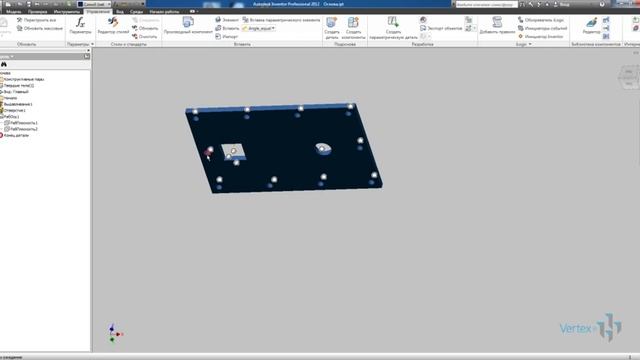The image size is (640, 360).
Task: Click the square cutout on the plate
Action: coord(233,151)
